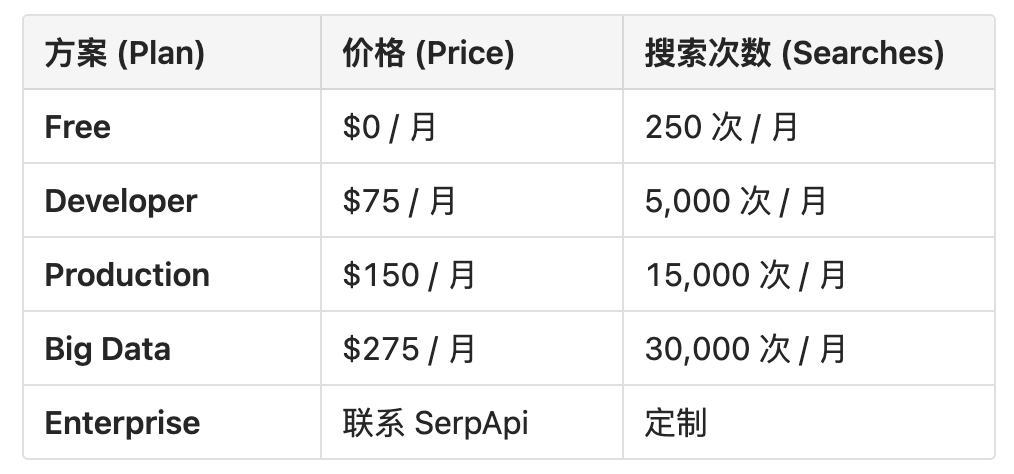Select the $0 / 月 price cell
Image resolution: width=1014 pixels, height=474 pixels.
click(390, 127)
